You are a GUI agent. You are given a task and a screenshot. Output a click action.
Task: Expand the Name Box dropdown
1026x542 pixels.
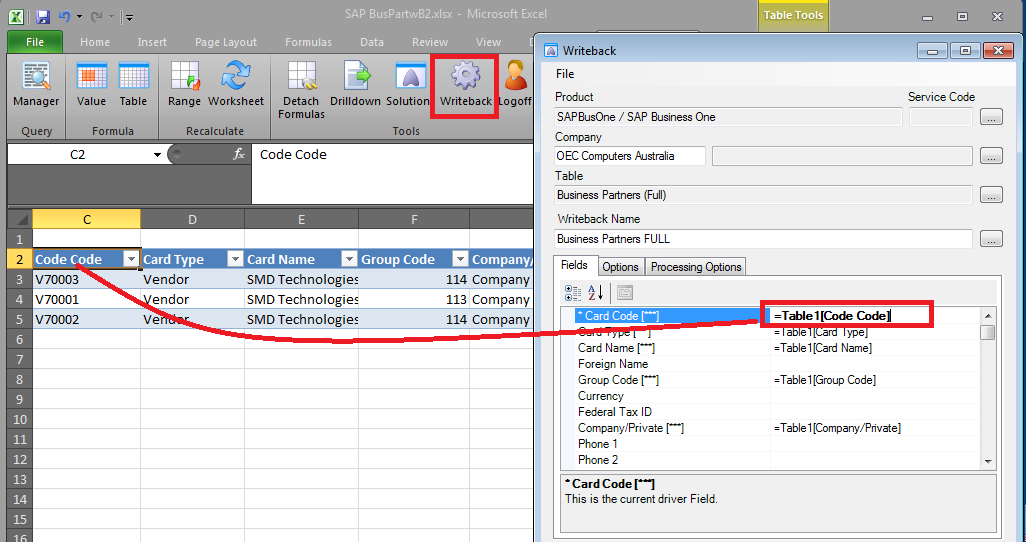point(157,154)
